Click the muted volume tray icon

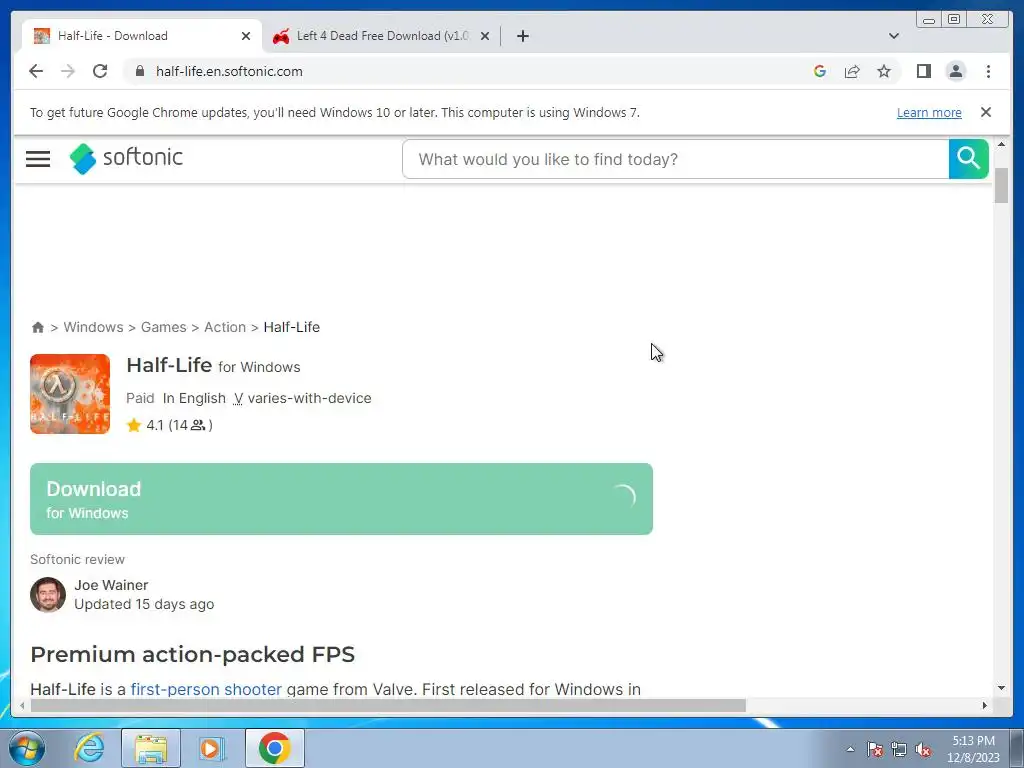pyautogui.click(x=923, y=749)
